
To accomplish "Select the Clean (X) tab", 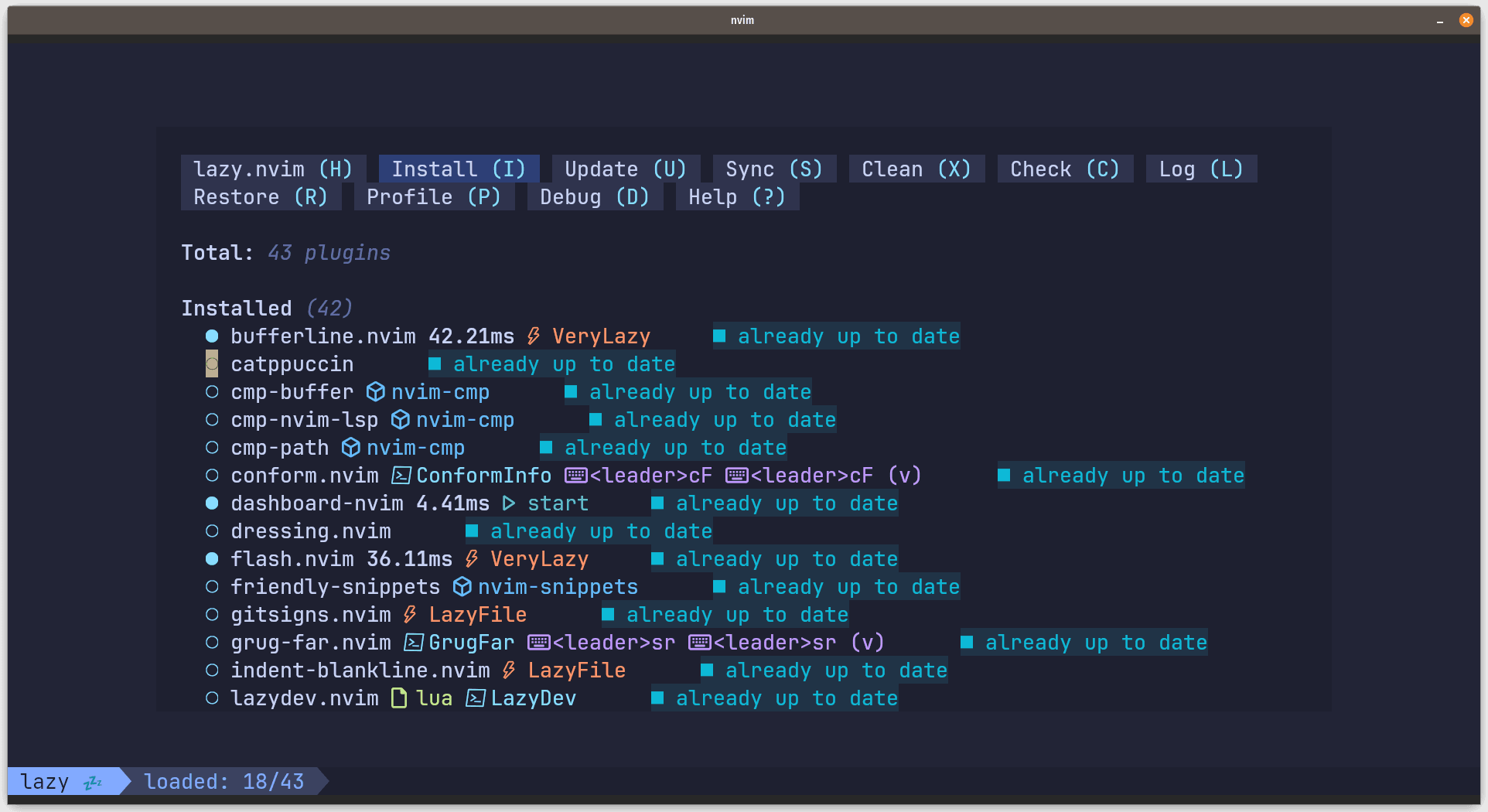I will tap(916, 169).
